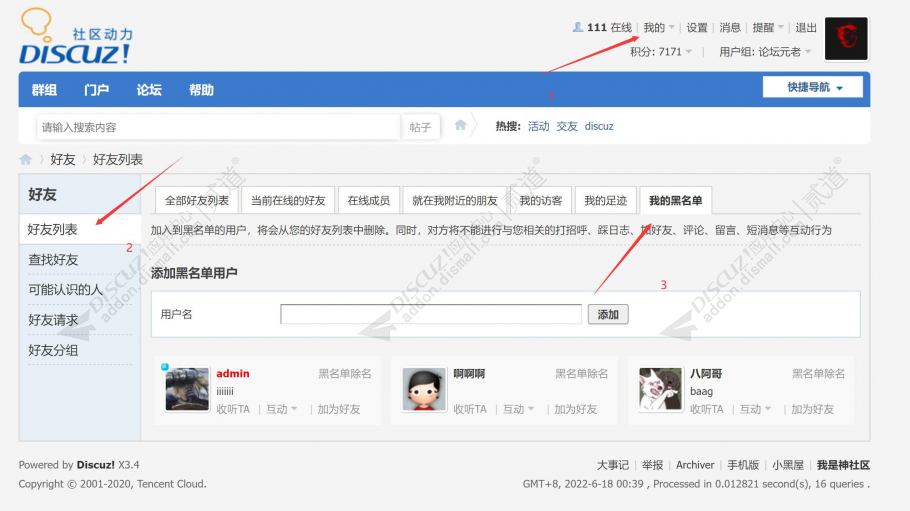This screenshot has height=511, width=910.
Task: Open the Archiver footer link
Action: [695, 465]
